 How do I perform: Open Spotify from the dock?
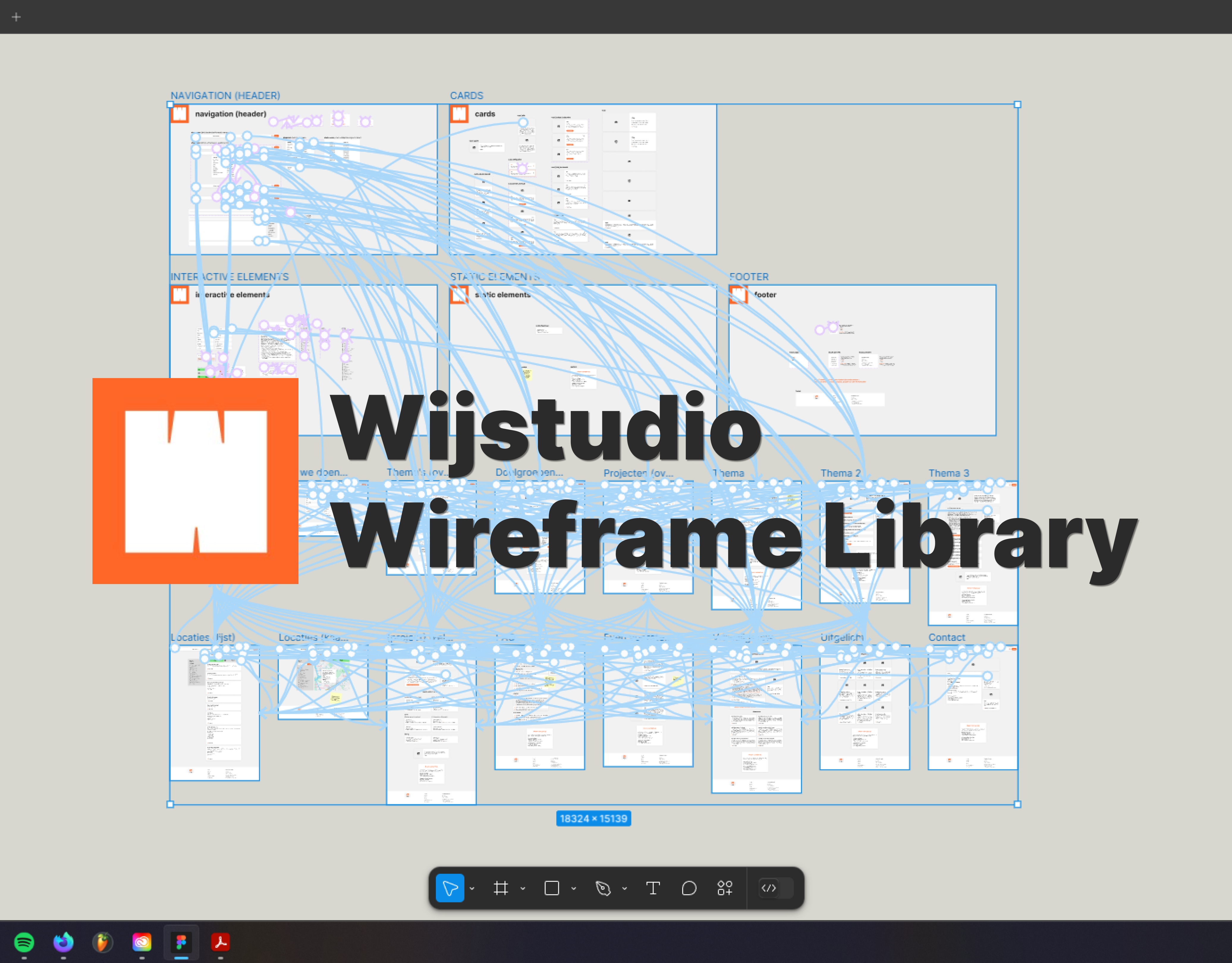tap(24, 942)
